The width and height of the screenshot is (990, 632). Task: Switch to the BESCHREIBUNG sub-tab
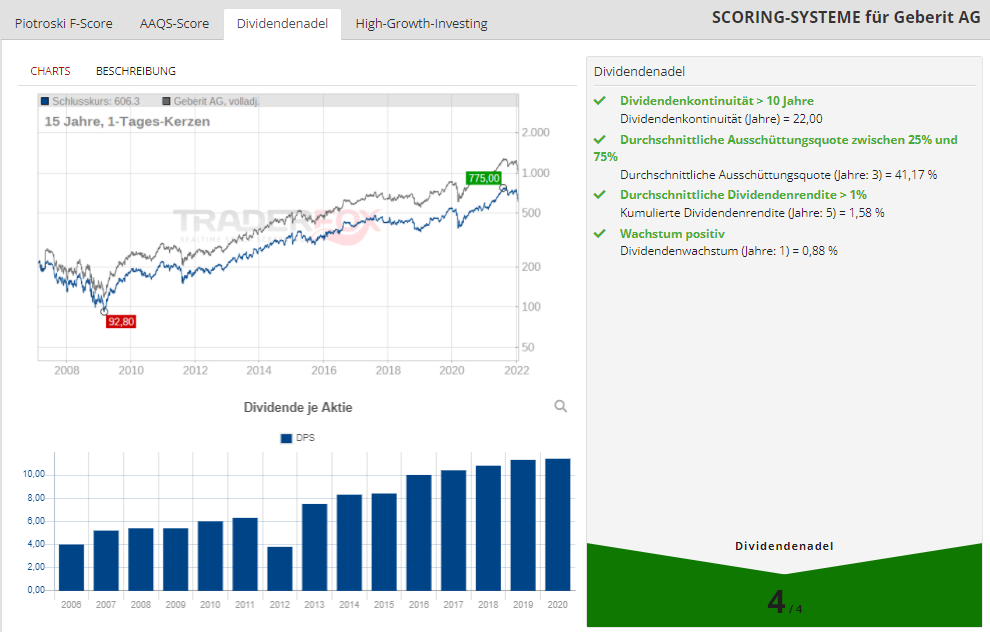coord(136,71)
